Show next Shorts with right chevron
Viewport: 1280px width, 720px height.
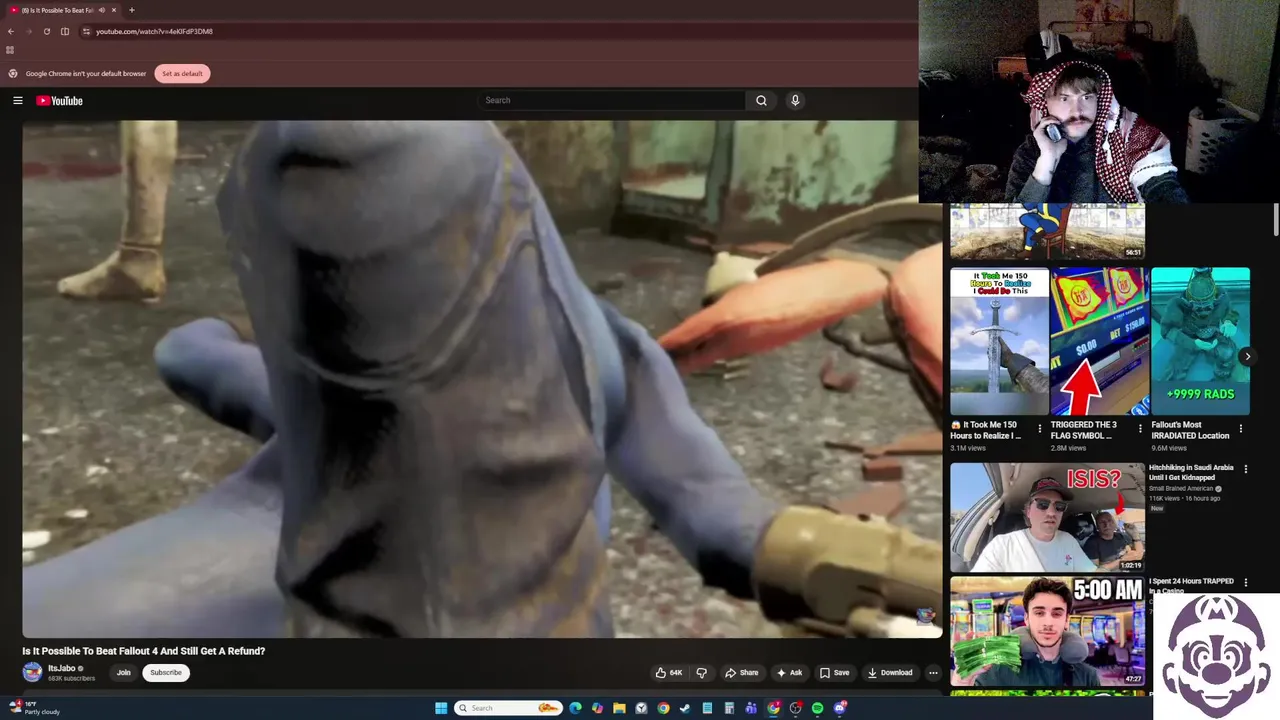[x=1247, y=356]
